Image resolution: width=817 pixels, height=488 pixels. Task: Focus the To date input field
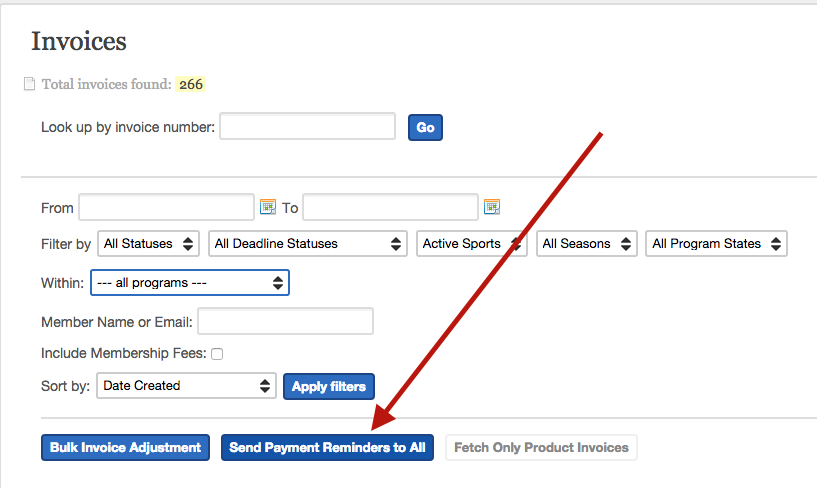tap(390, 207)
